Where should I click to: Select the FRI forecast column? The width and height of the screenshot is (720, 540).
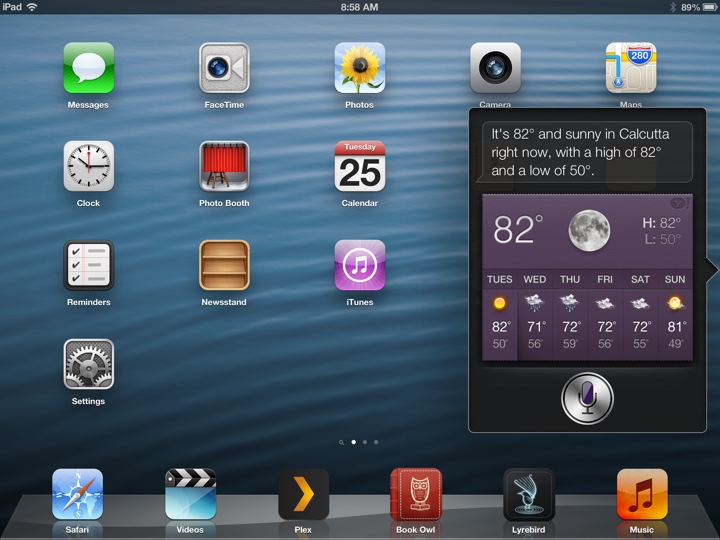(x=605, y=314)
